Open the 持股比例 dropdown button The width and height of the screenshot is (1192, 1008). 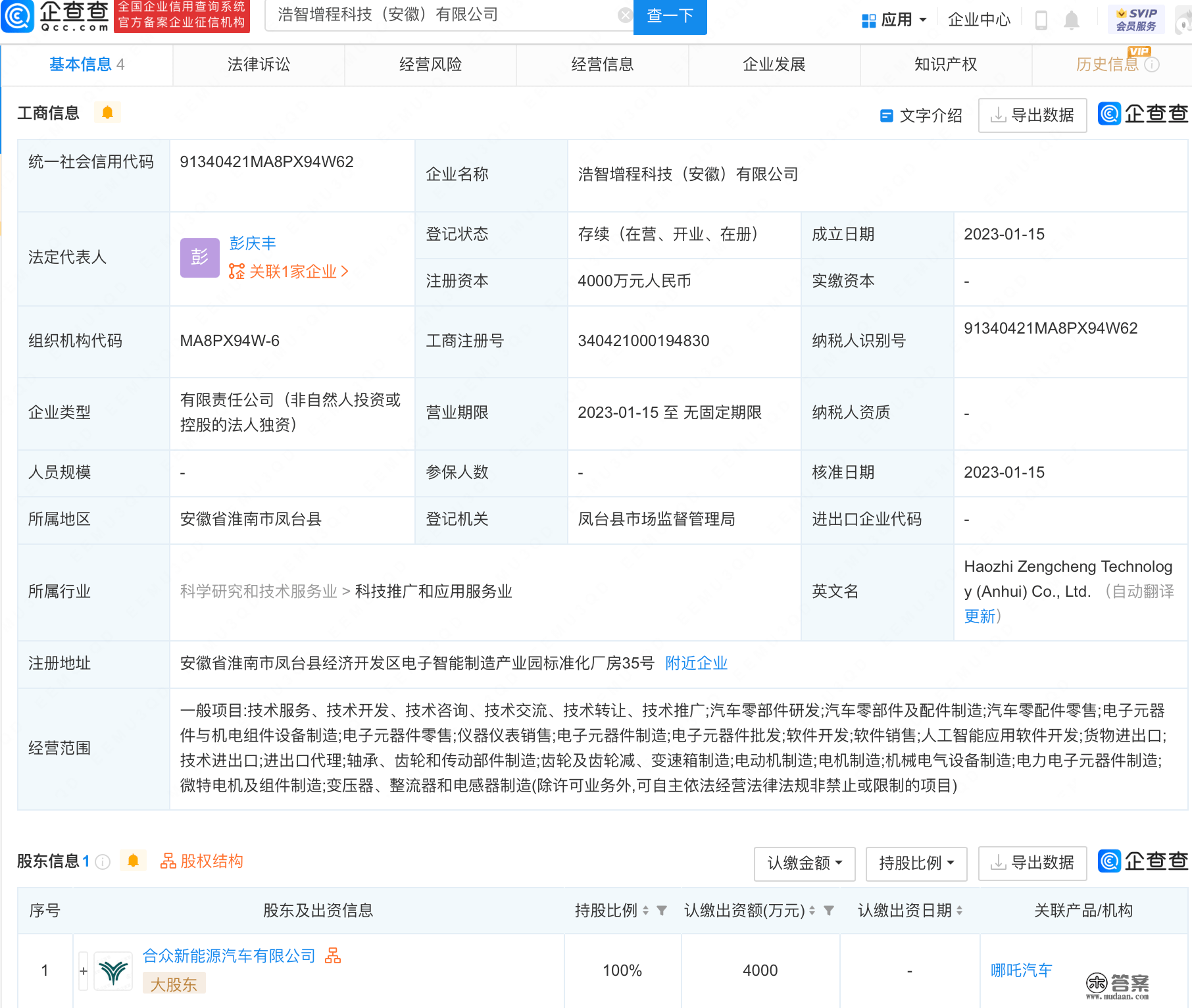pyautogui.click(x=916, y=863)
